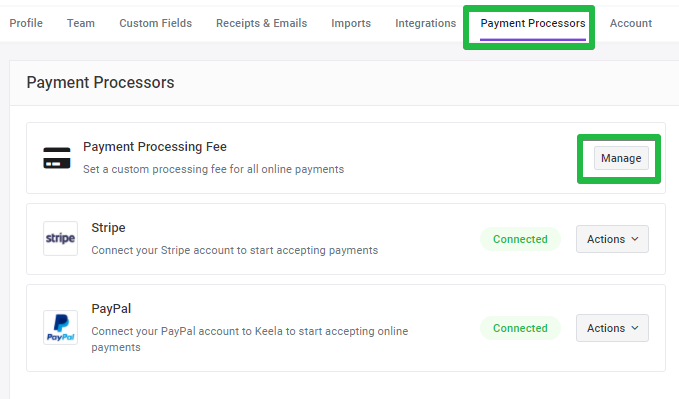This screenshot has width=679, height=399.
Task: Click the PayPal Connected status badge
Action: (x=520, y=328)
